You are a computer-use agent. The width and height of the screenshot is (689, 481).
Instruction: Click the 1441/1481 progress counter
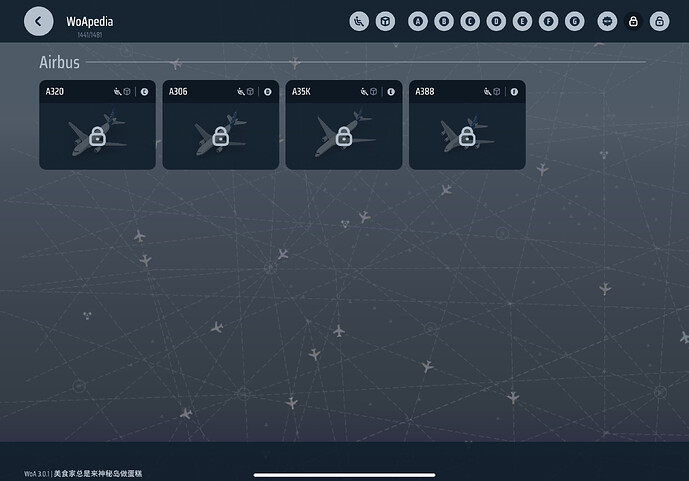tap(90, 35)
